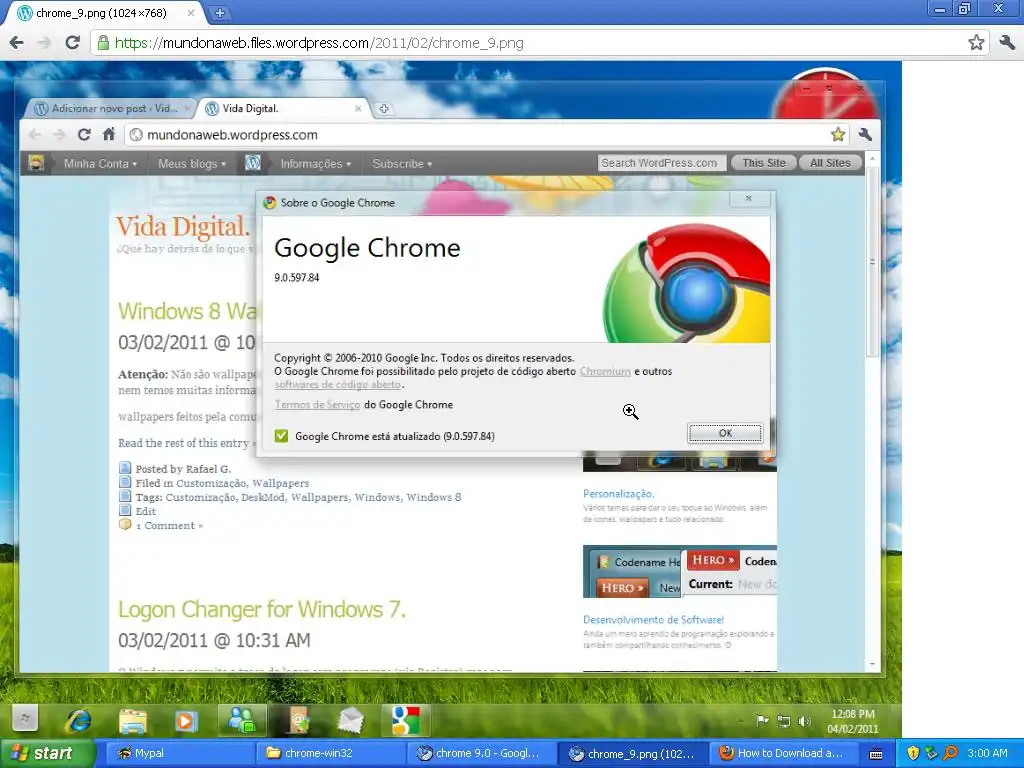Expand the Meus blogs dropdown

coord(192,164)
